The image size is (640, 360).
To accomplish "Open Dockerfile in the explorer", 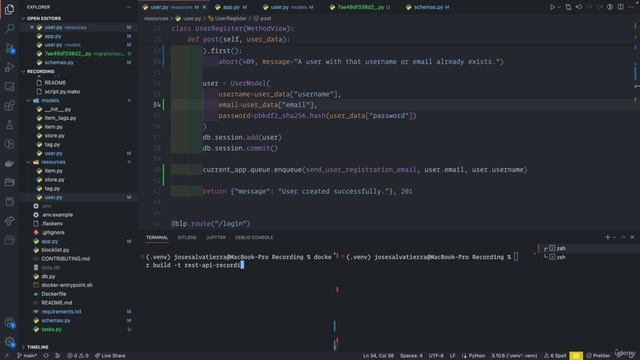I will pos(53,294).
